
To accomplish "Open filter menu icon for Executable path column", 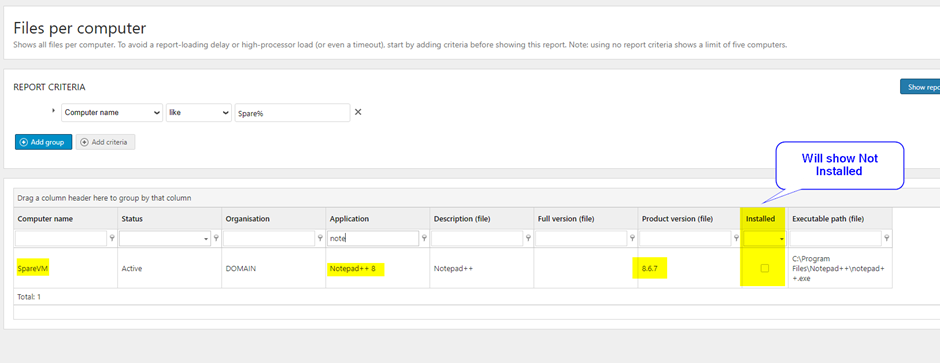I will point(887,238).
